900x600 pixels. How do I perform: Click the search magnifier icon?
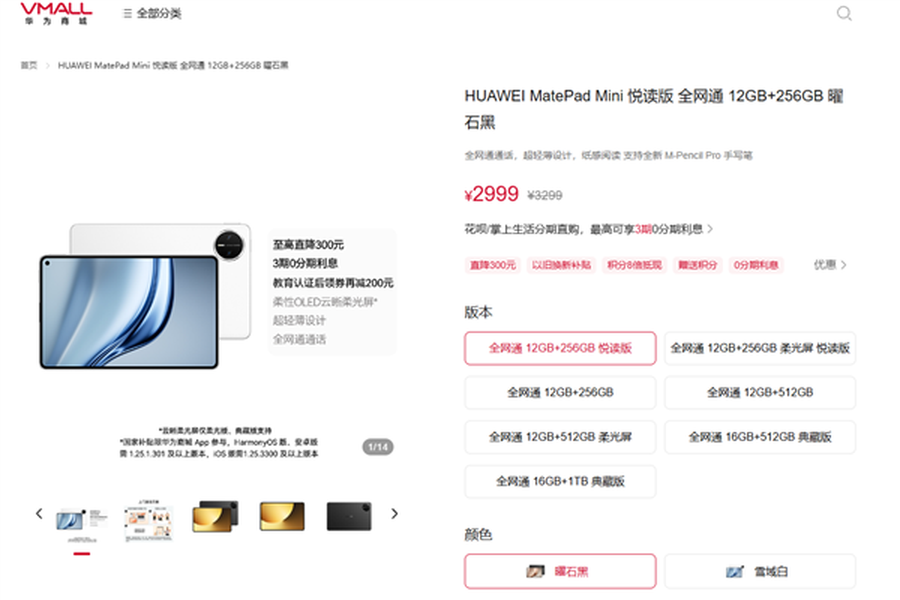844,14
